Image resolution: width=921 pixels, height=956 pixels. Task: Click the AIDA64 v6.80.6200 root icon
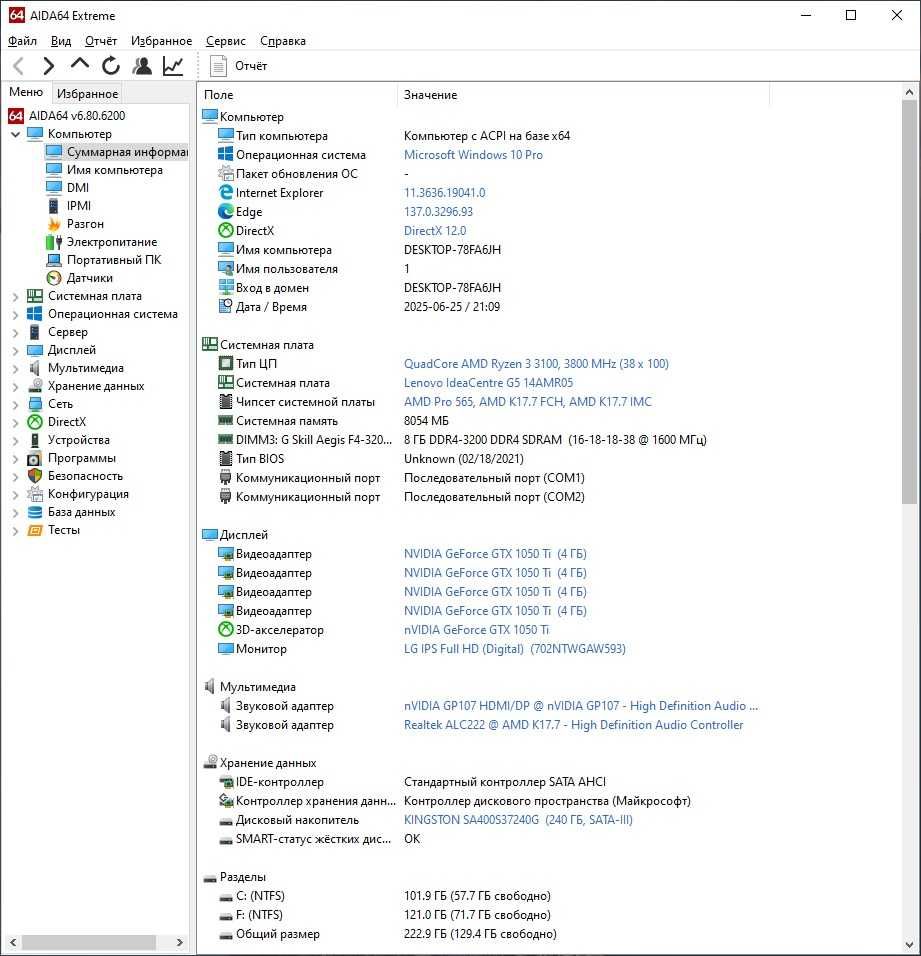click(16, 116)
